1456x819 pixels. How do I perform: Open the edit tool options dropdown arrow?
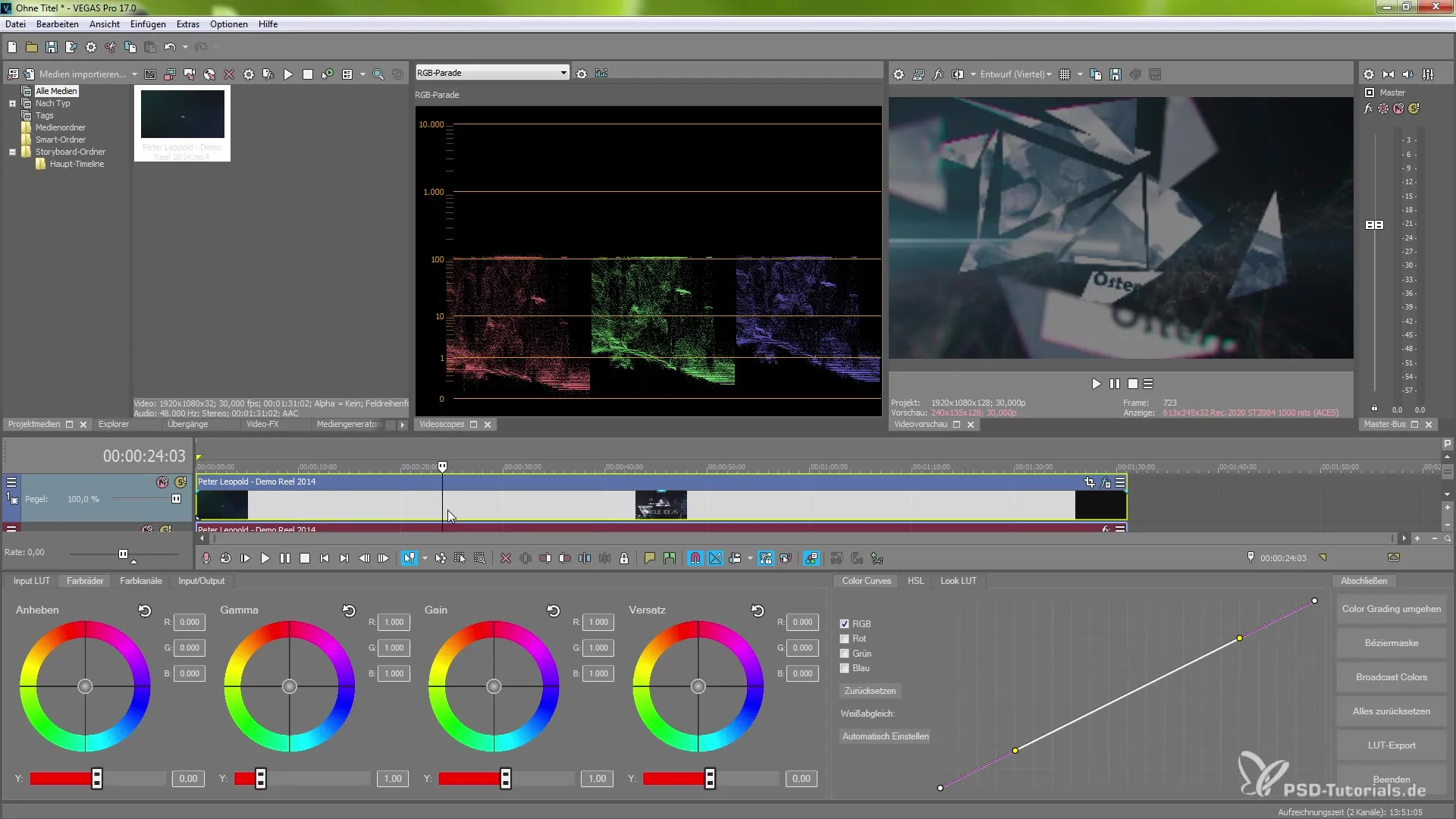(x=425, y=558)
